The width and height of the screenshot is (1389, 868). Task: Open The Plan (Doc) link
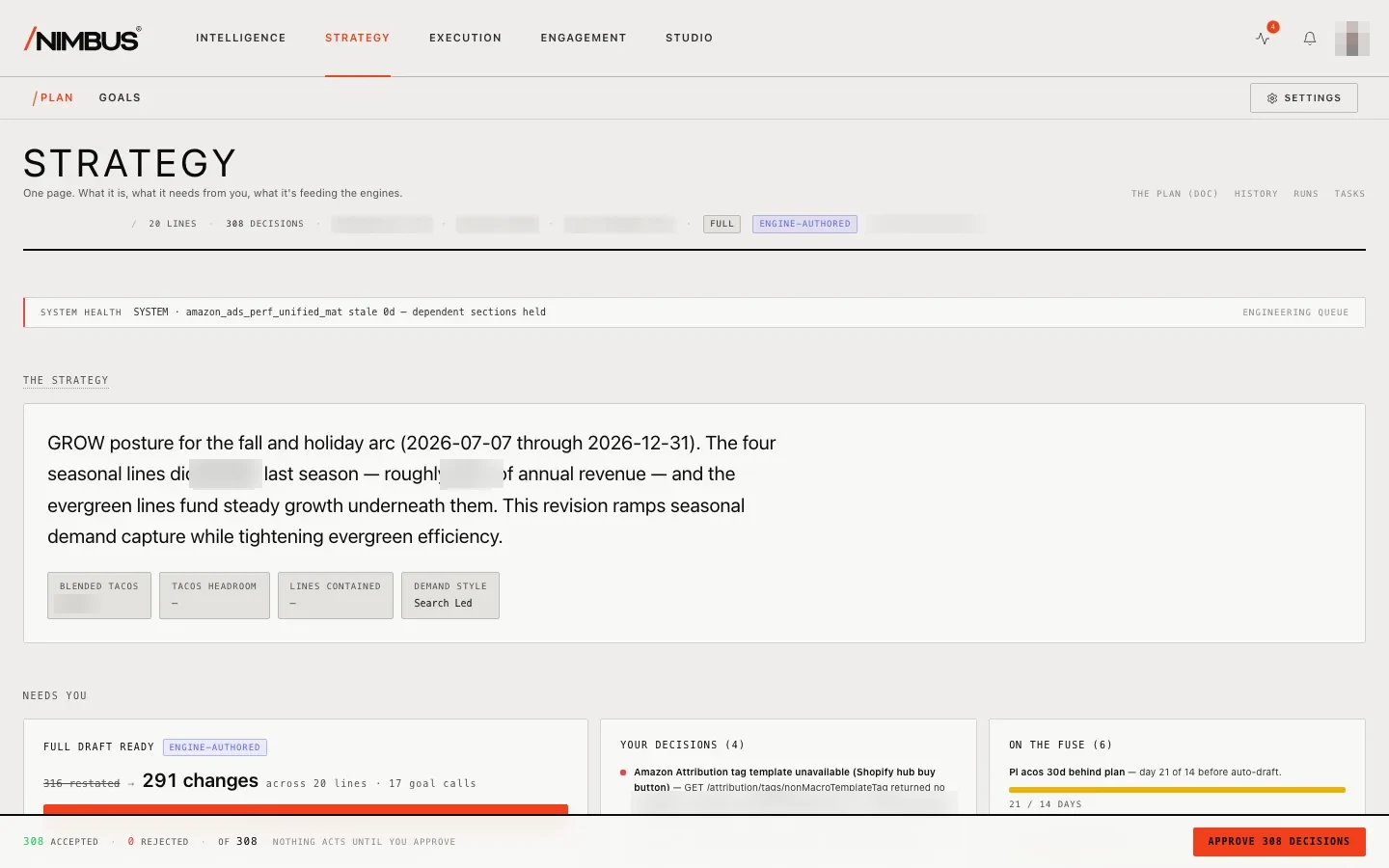(1175, 194)
